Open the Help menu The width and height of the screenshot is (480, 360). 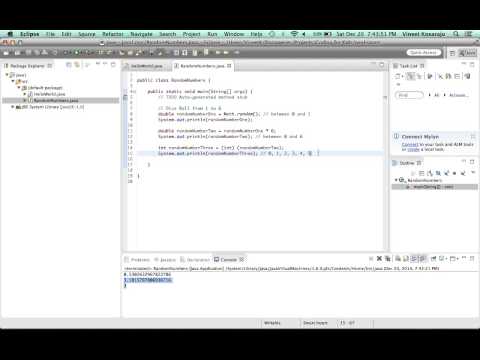[x=256, y=34]
